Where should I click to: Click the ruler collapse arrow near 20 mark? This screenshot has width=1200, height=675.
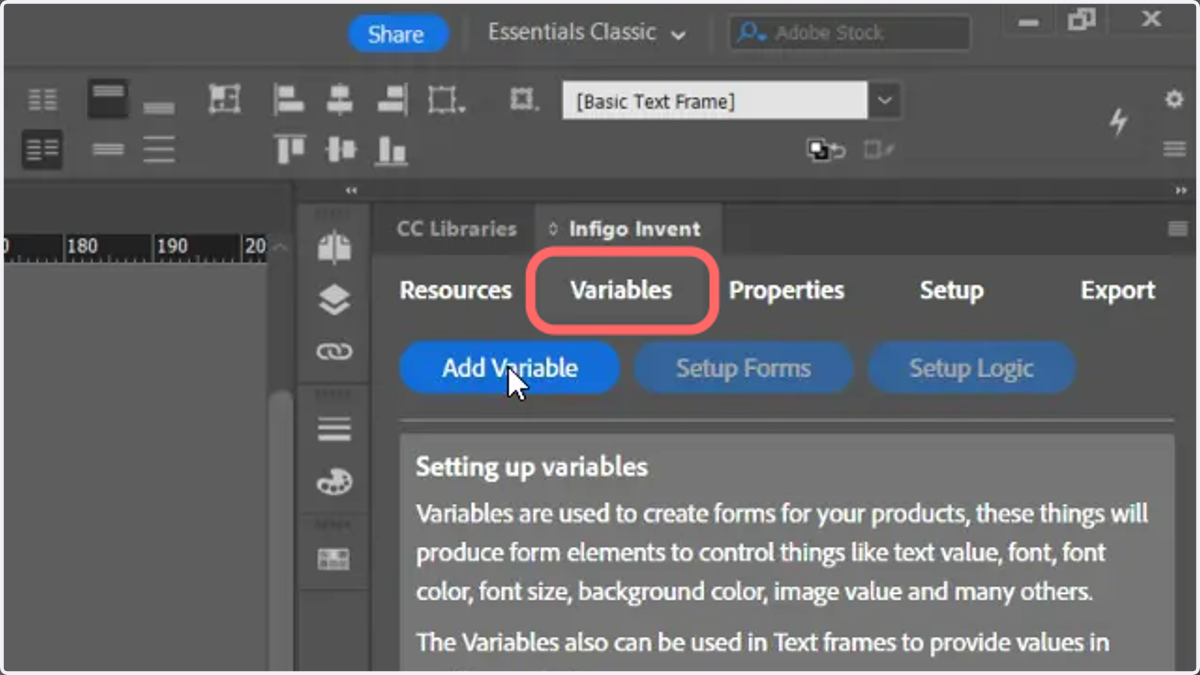[280, 248]
